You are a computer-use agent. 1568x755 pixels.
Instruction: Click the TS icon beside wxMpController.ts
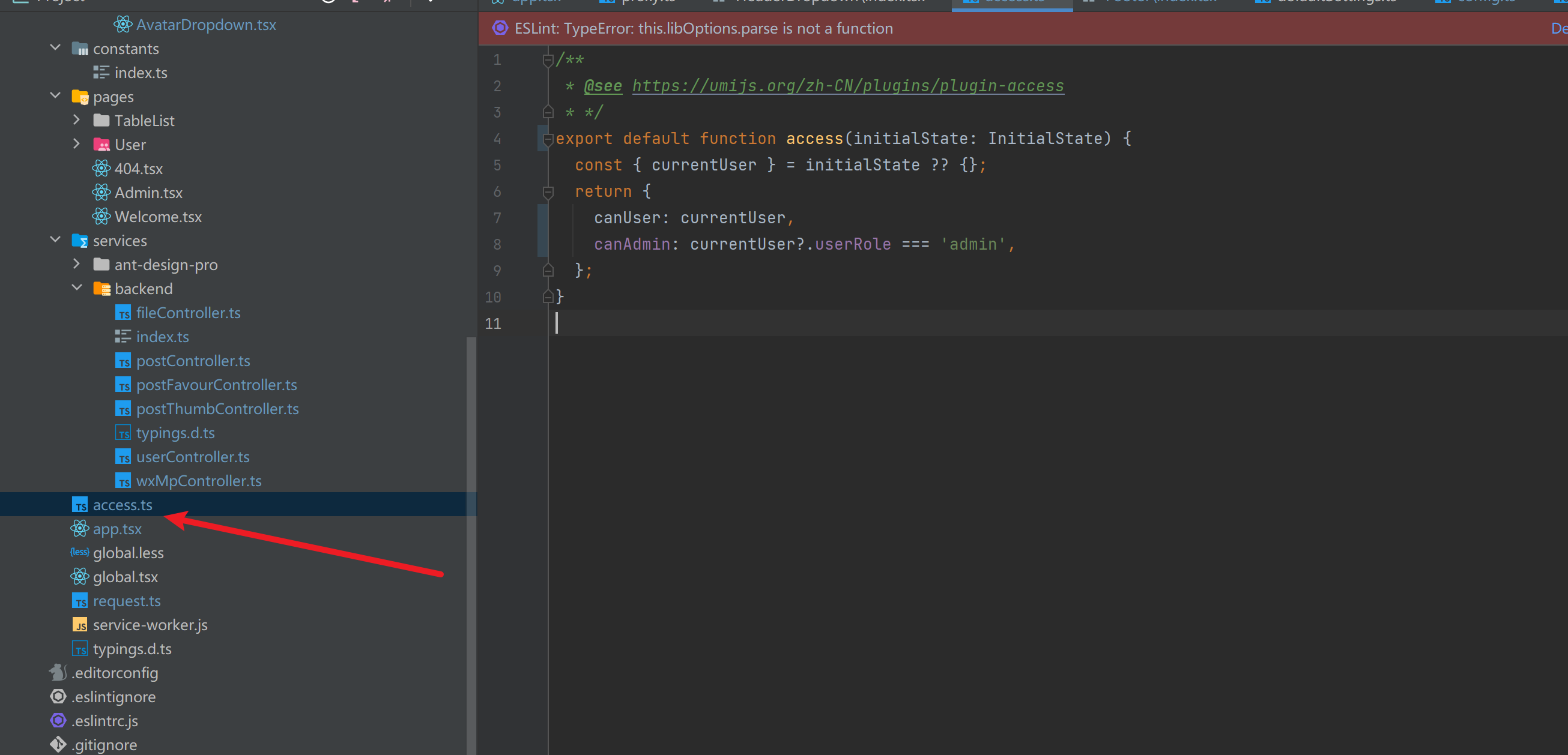tap(123, 481)
